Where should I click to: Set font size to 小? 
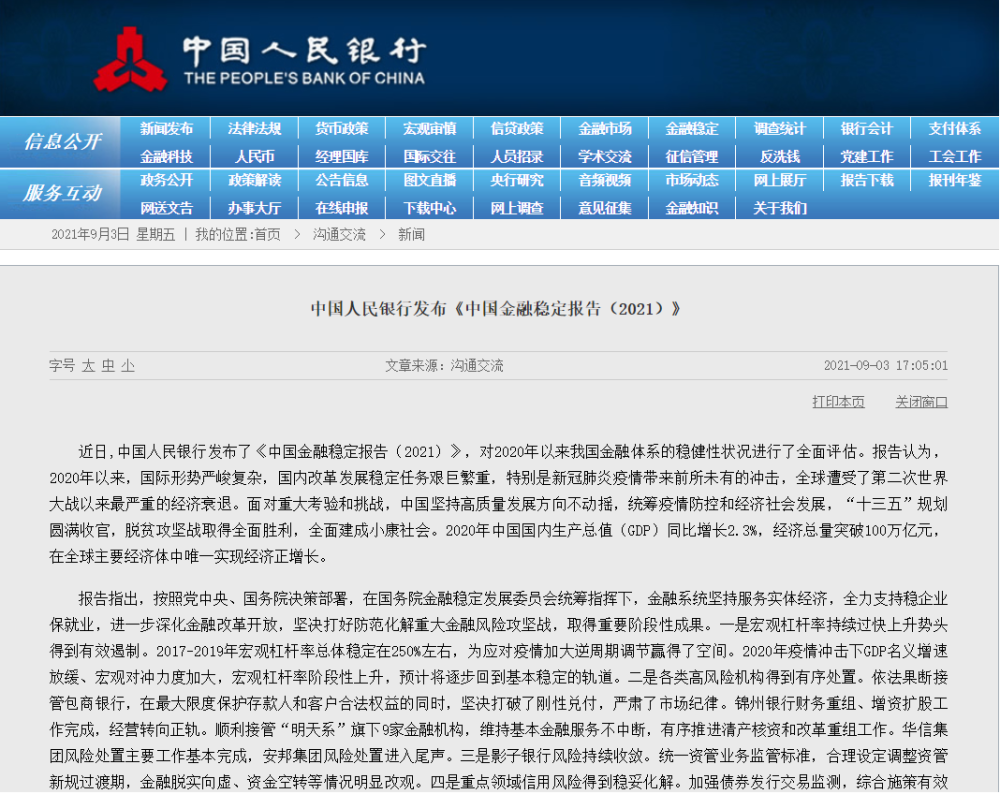click(x=128, y=365)
